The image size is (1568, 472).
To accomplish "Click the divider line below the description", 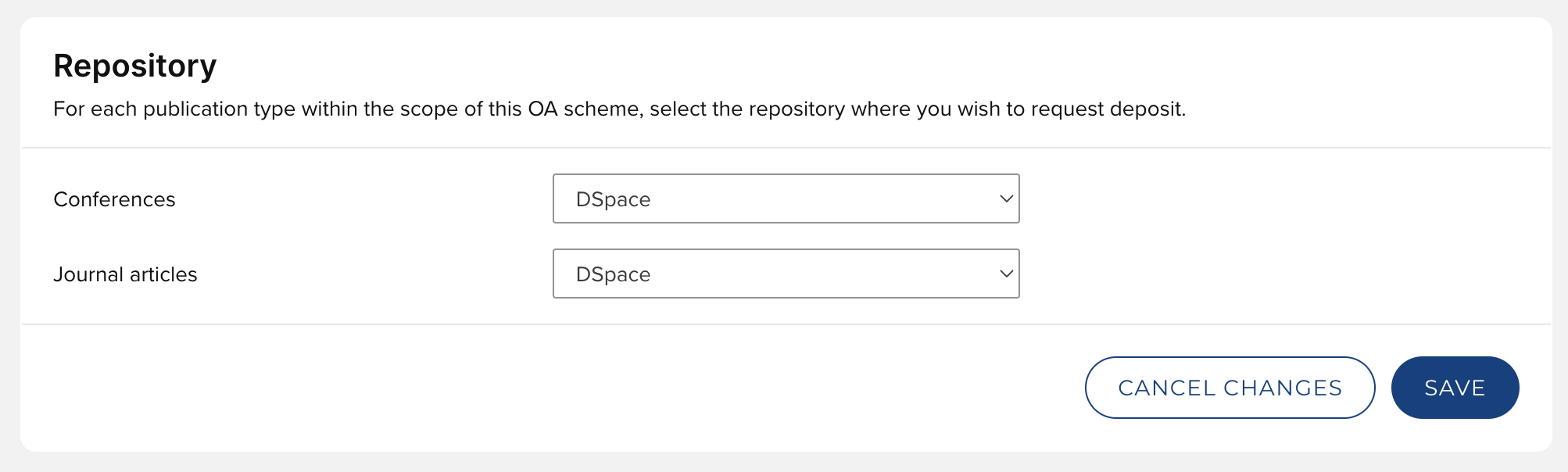I will click(785, 148).
